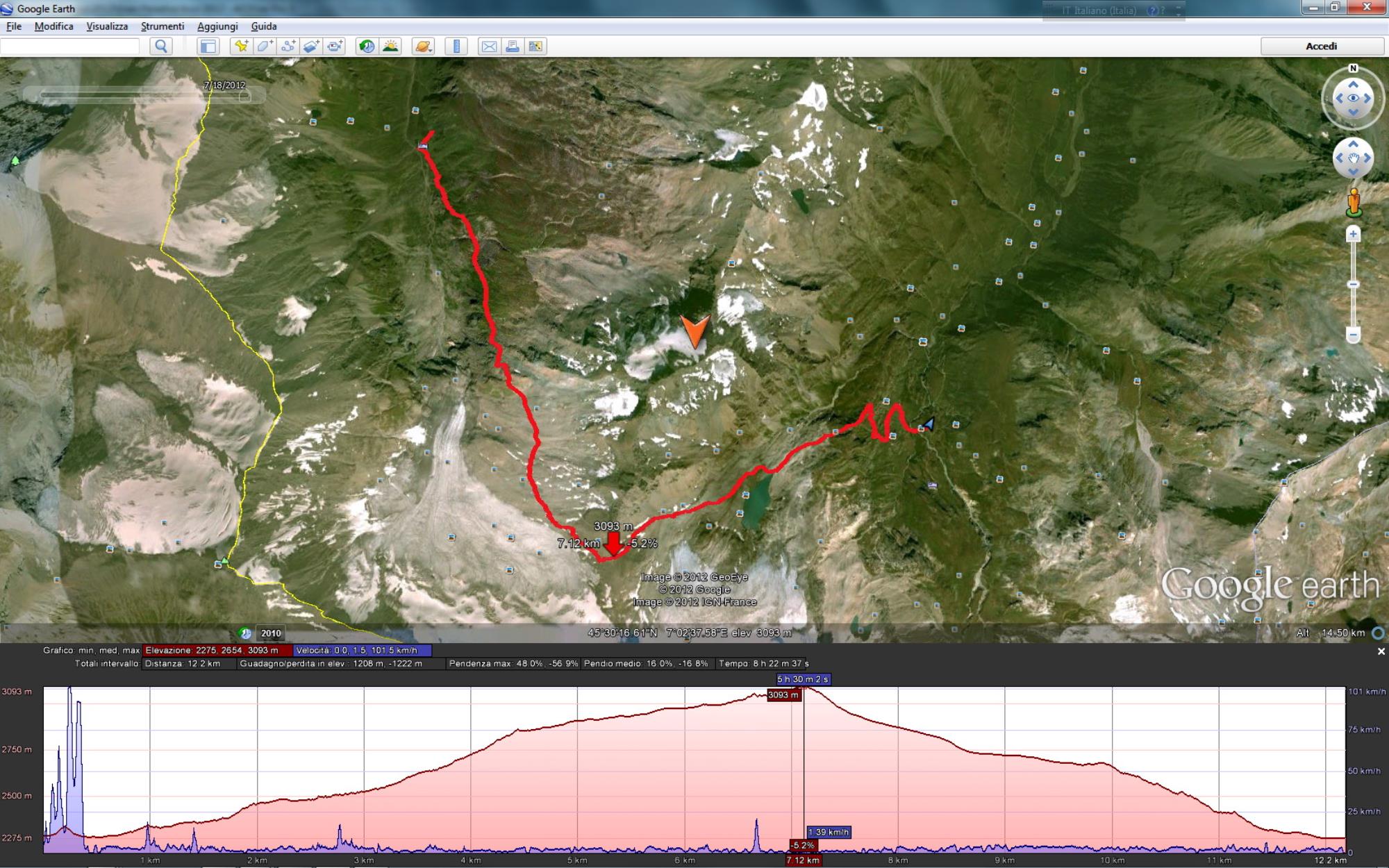The width and height of the screenshot is (1389, 868).
Task: Select the ruler measurement tool
Action: click(x=456, y=47)
